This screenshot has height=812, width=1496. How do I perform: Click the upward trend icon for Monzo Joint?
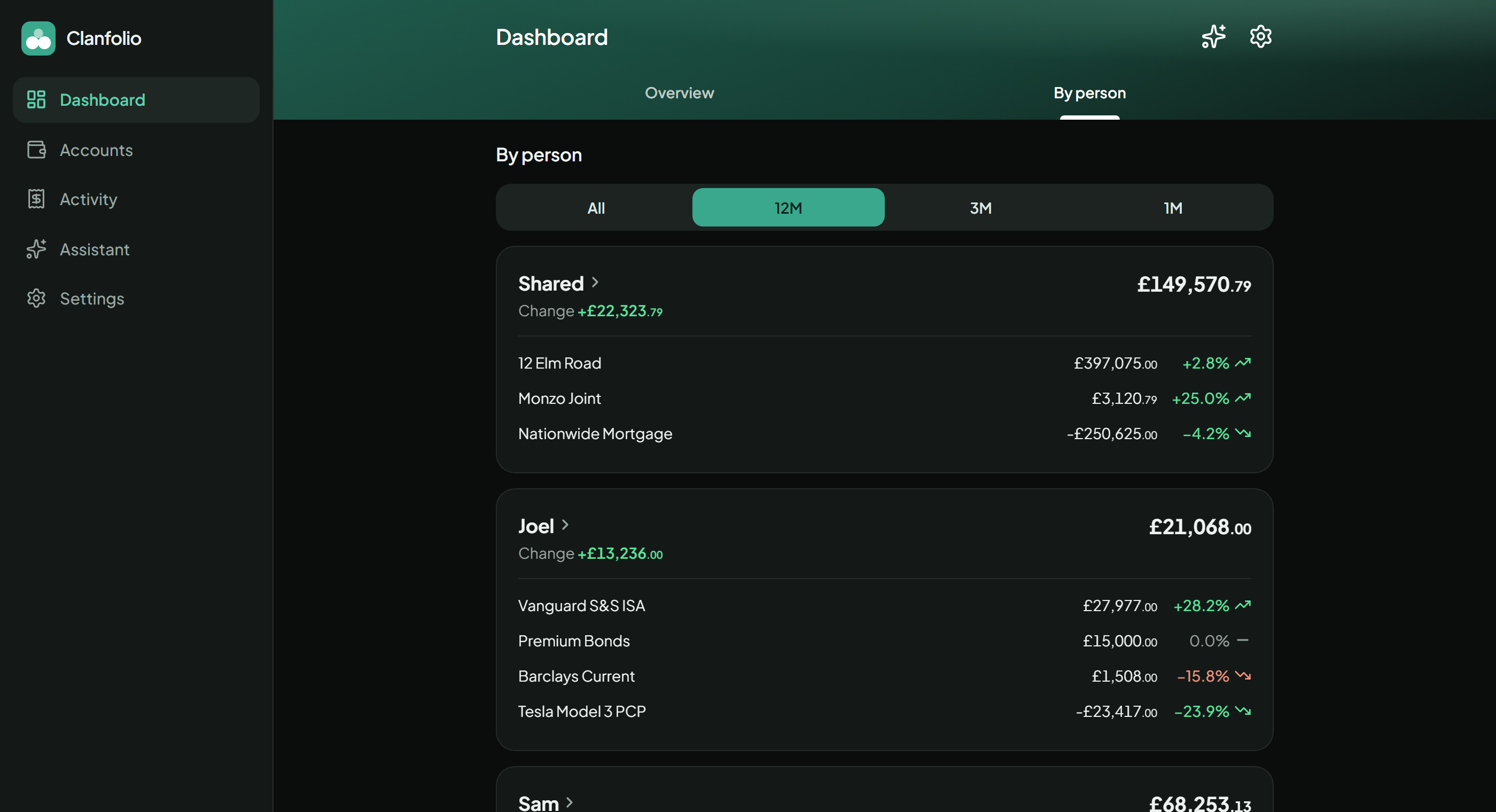pyautogui.click(x=1243, y=399)
